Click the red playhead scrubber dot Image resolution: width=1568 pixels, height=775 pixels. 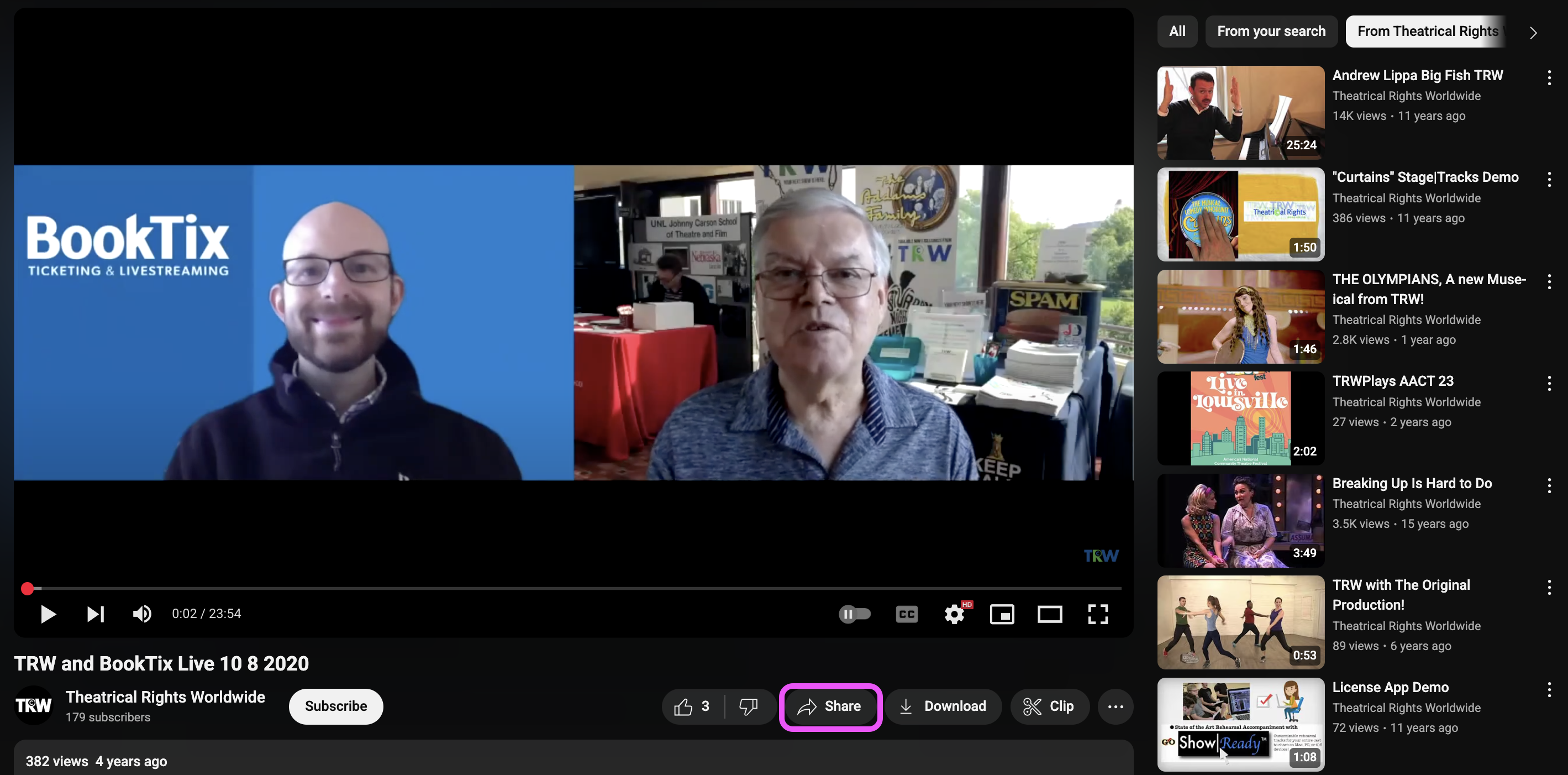click(x=27, y=588)
